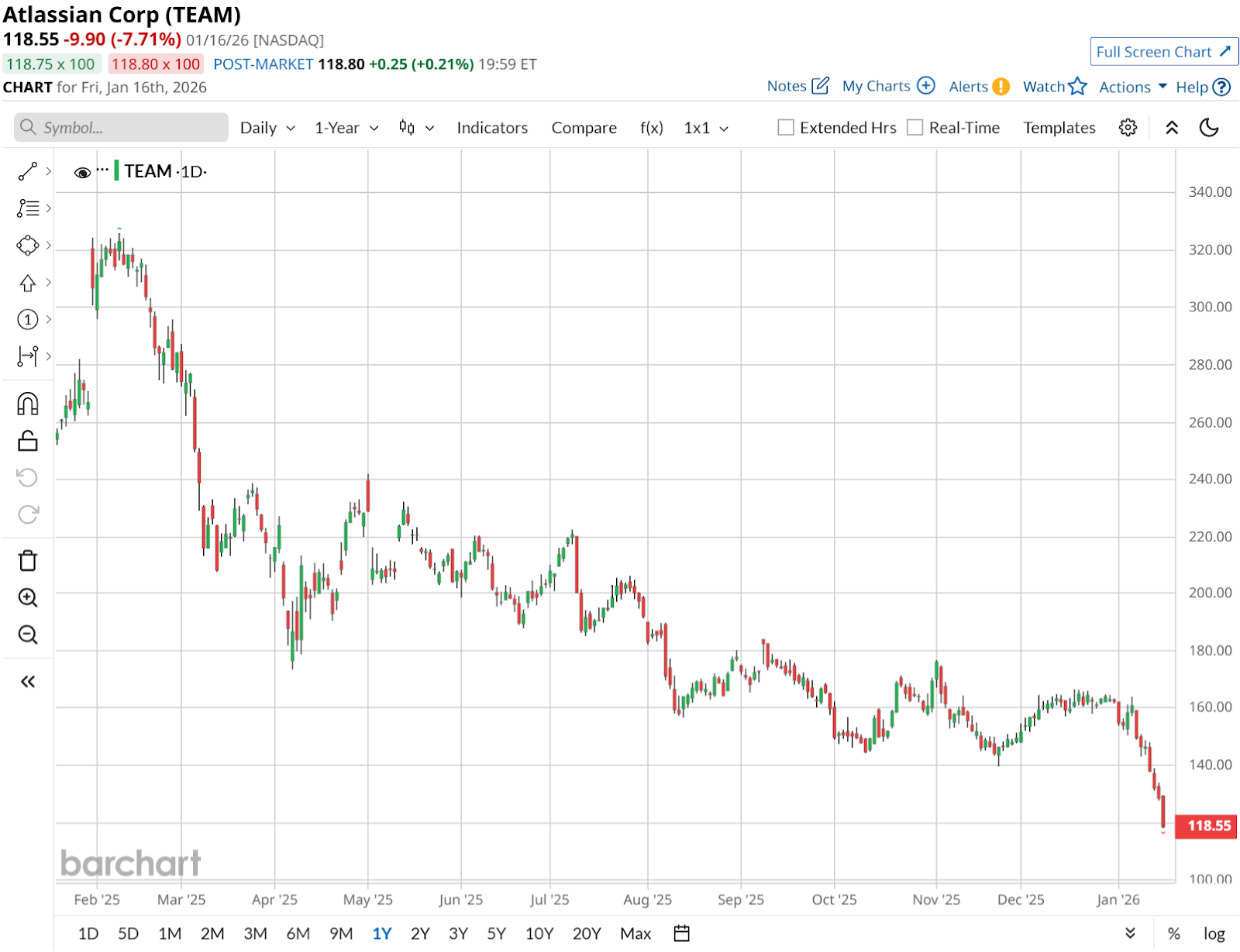Expand the Actions dropdown menu
This screenshot has height=952, width=1240.
click(1132, 87)
